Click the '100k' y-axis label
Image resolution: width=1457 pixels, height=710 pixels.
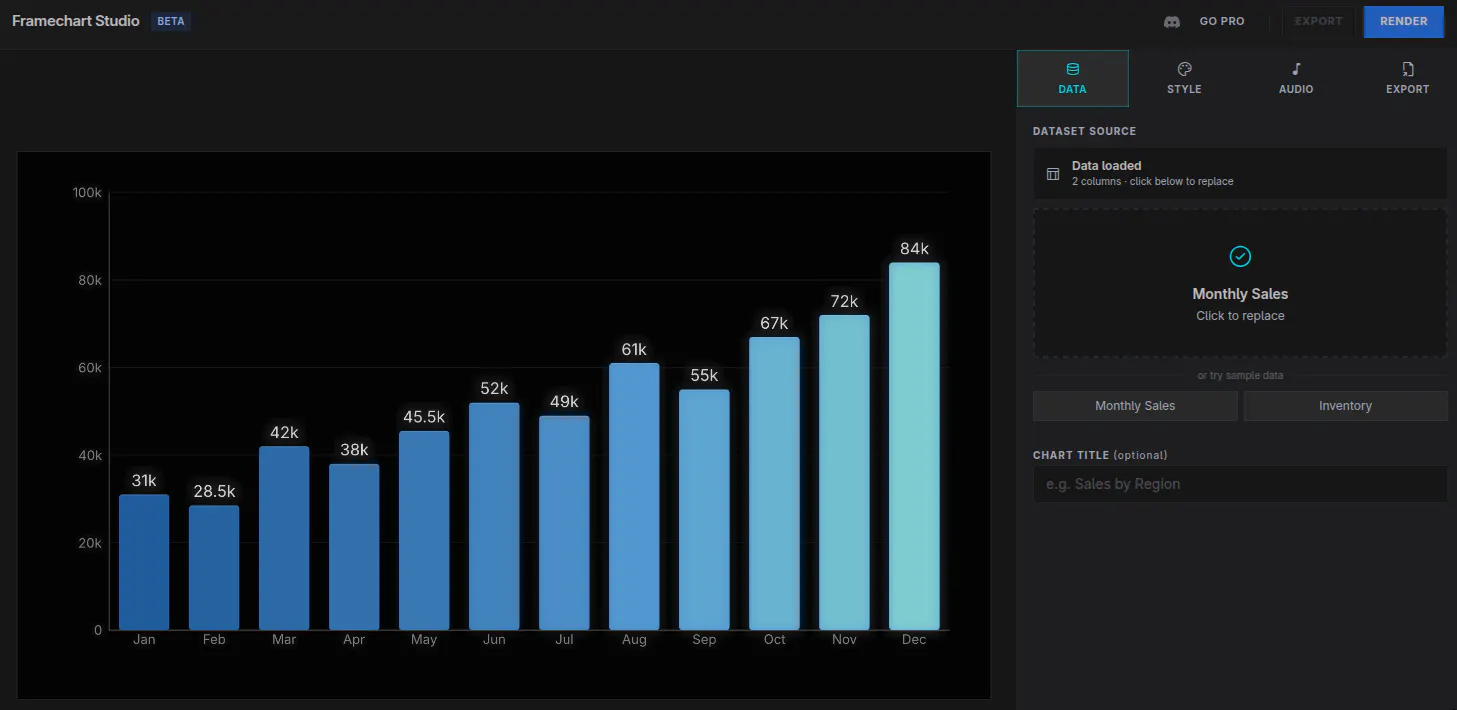pyautogui.click(x=87, y=192)
